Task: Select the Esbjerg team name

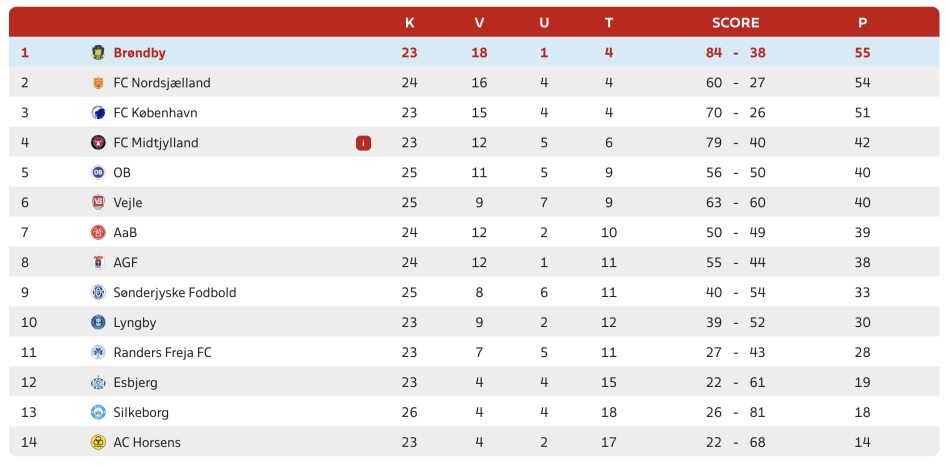Action: pos(136,383)
